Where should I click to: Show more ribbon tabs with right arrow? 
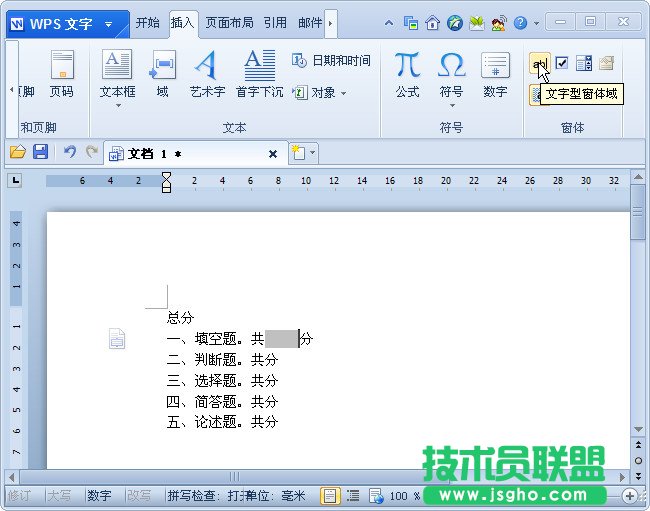pos(330,23)
